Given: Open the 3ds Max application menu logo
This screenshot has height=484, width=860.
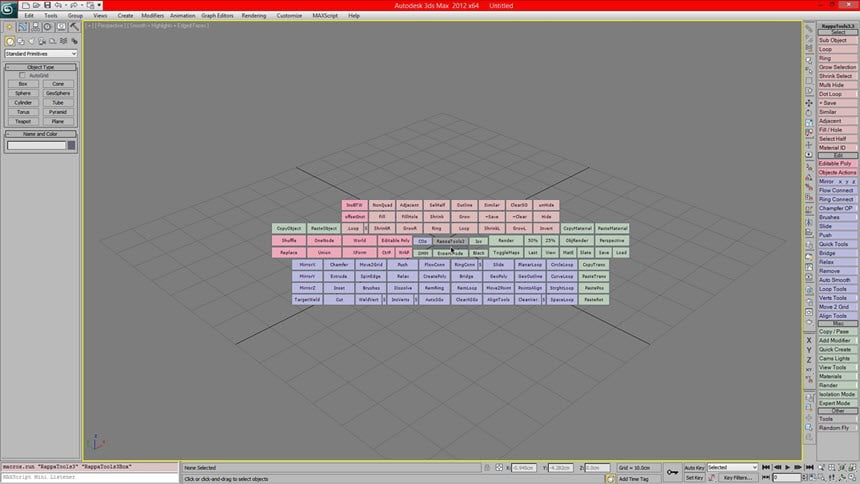Looking at the screenshot, I should tap(8, 8).
